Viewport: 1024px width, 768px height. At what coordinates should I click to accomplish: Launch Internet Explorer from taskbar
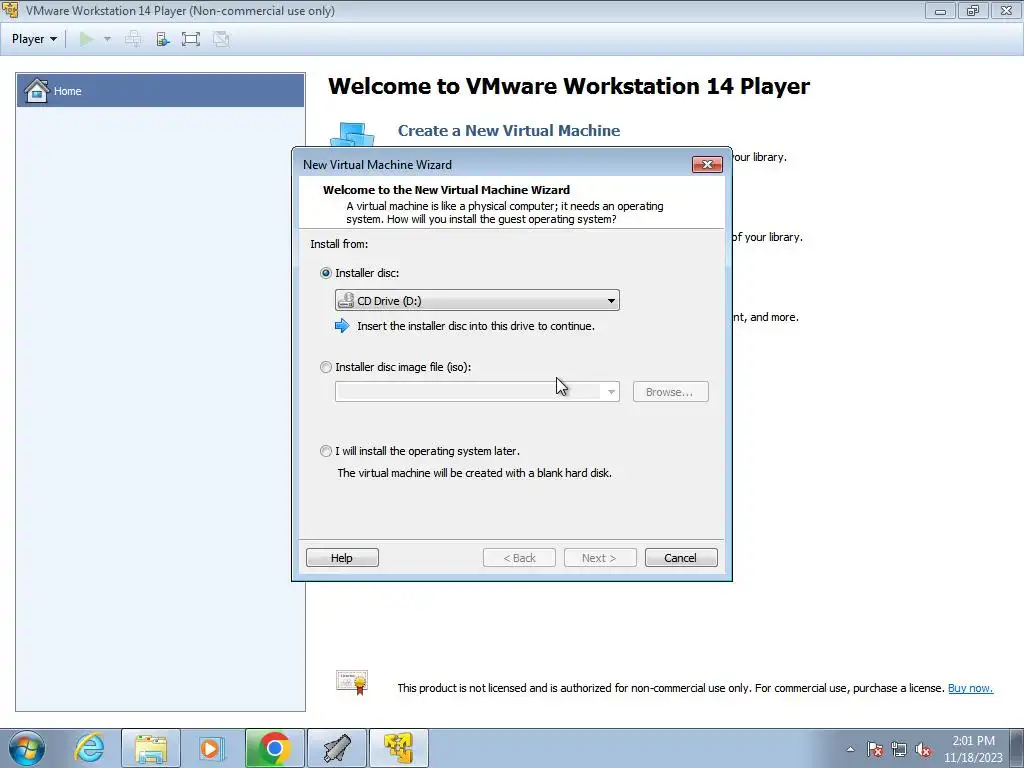89,748
